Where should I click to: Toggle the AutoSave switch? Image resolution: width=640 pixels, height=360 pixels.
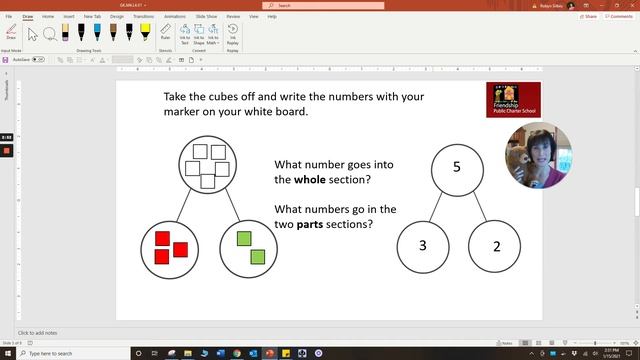[38, 60]
